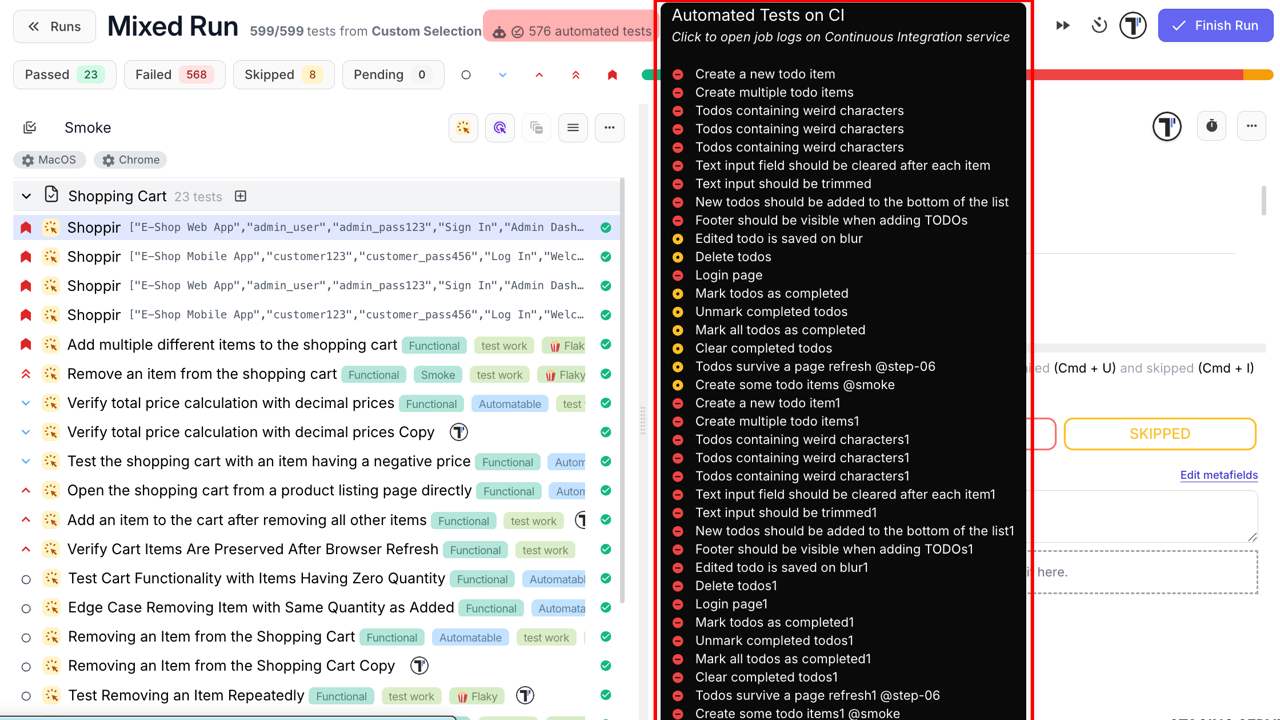Open the stopwatch timer icon beside Finish Run
The height and width of the screenshot is (720, 1280).
coord(1098,25)
